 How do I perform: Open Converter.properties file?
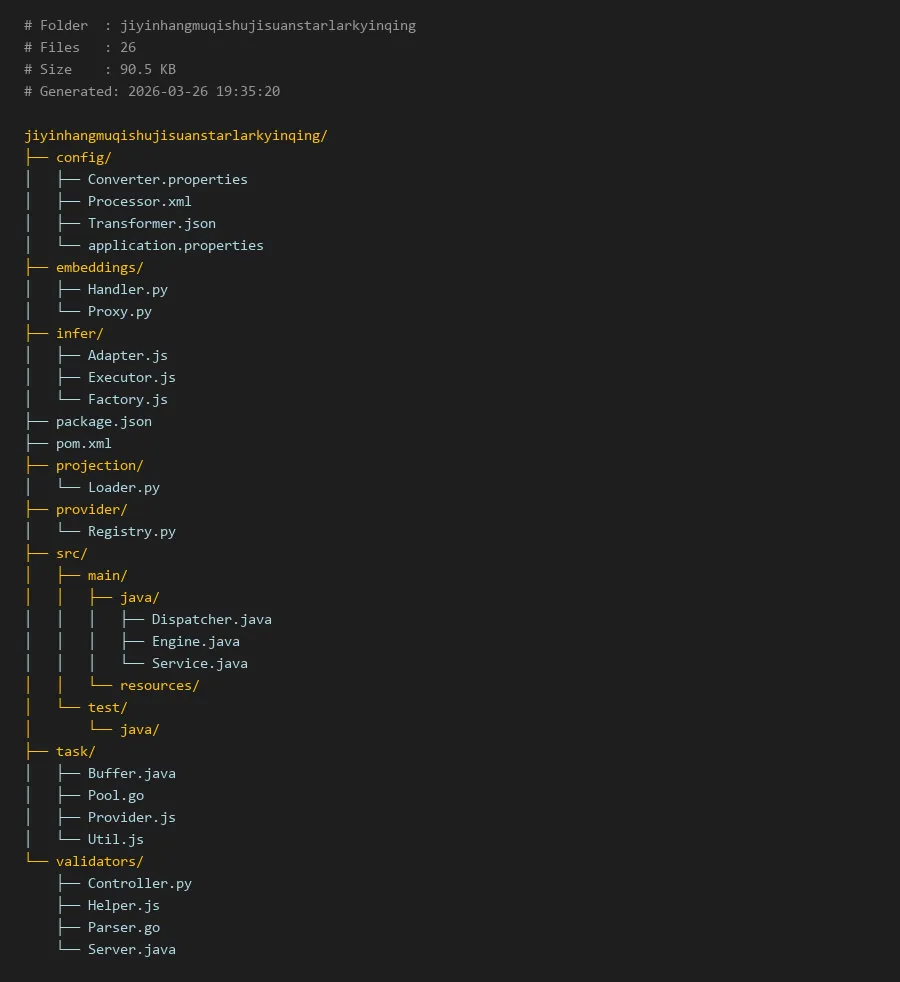pyautogui.click(x=167, y=179)
